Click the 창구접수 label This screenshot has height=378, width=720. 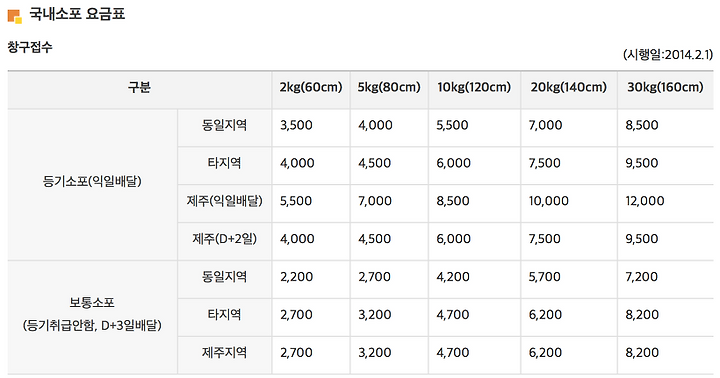pyautogui.click(x=30, y=47)
